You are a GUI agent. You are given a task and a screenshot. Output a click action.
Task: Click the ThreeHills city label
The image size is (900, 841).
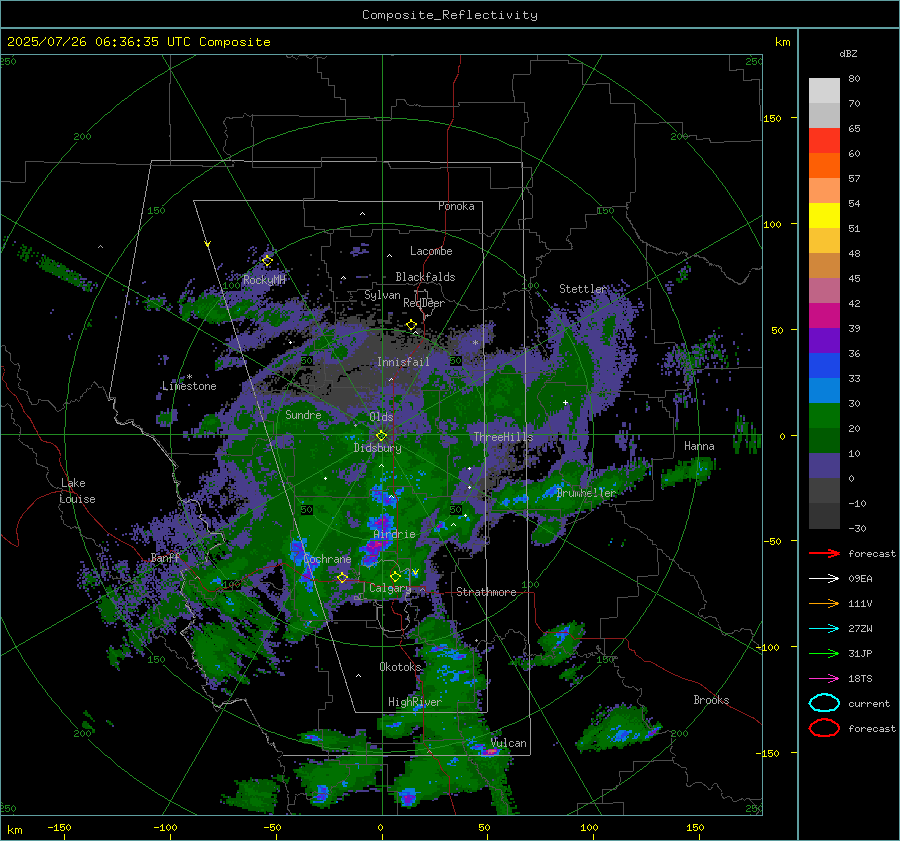pos(503,437)
